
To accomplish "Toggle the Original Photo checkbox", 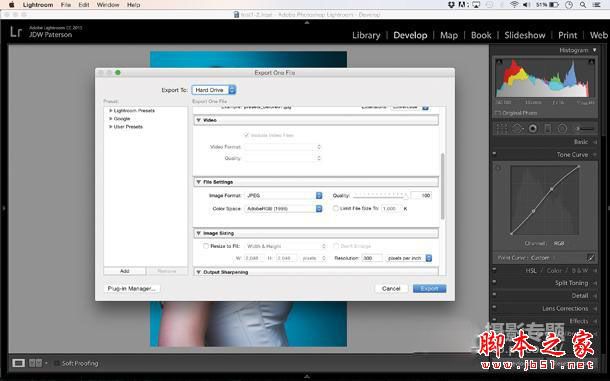I will click(x=498, y=113).
